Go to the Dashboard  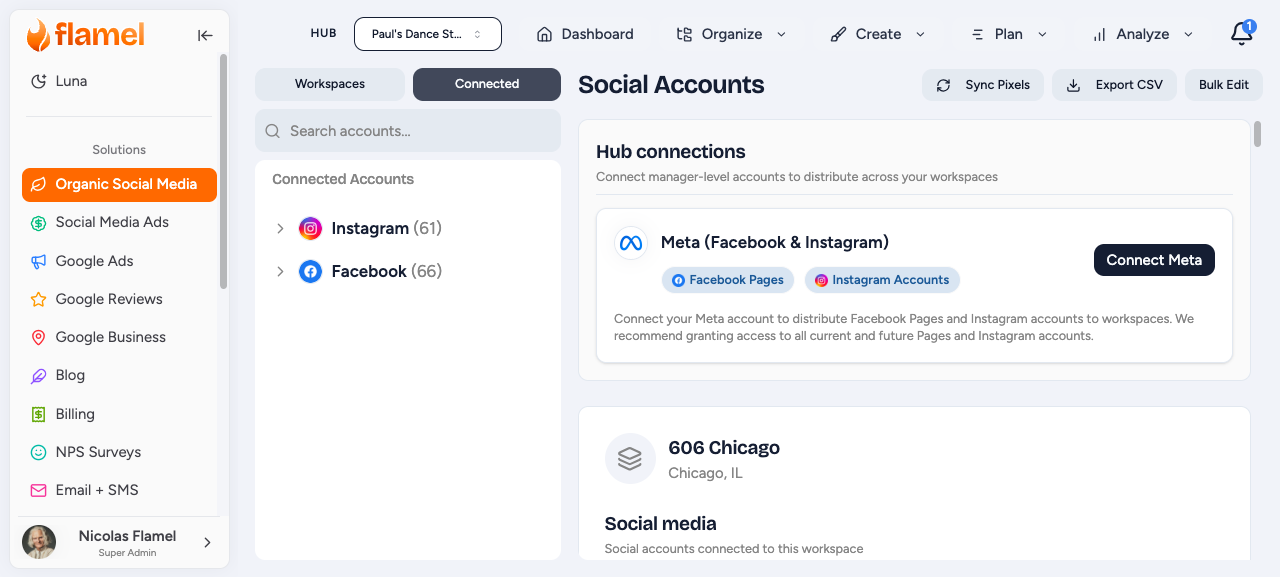coord(586,34)
